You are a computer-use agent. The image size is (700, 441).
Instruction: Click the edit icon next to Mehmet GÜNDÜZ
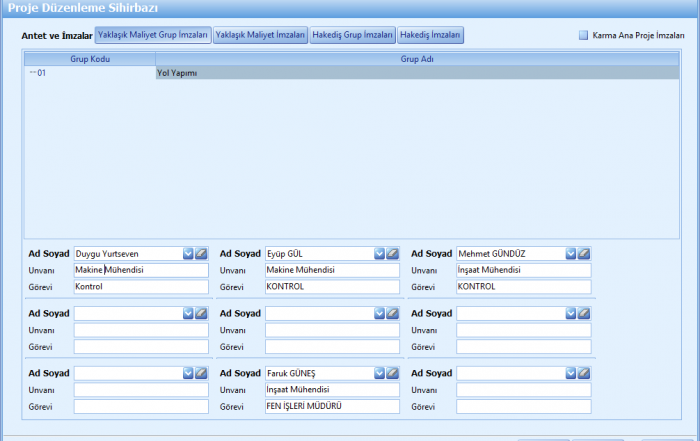coord(584,254)
